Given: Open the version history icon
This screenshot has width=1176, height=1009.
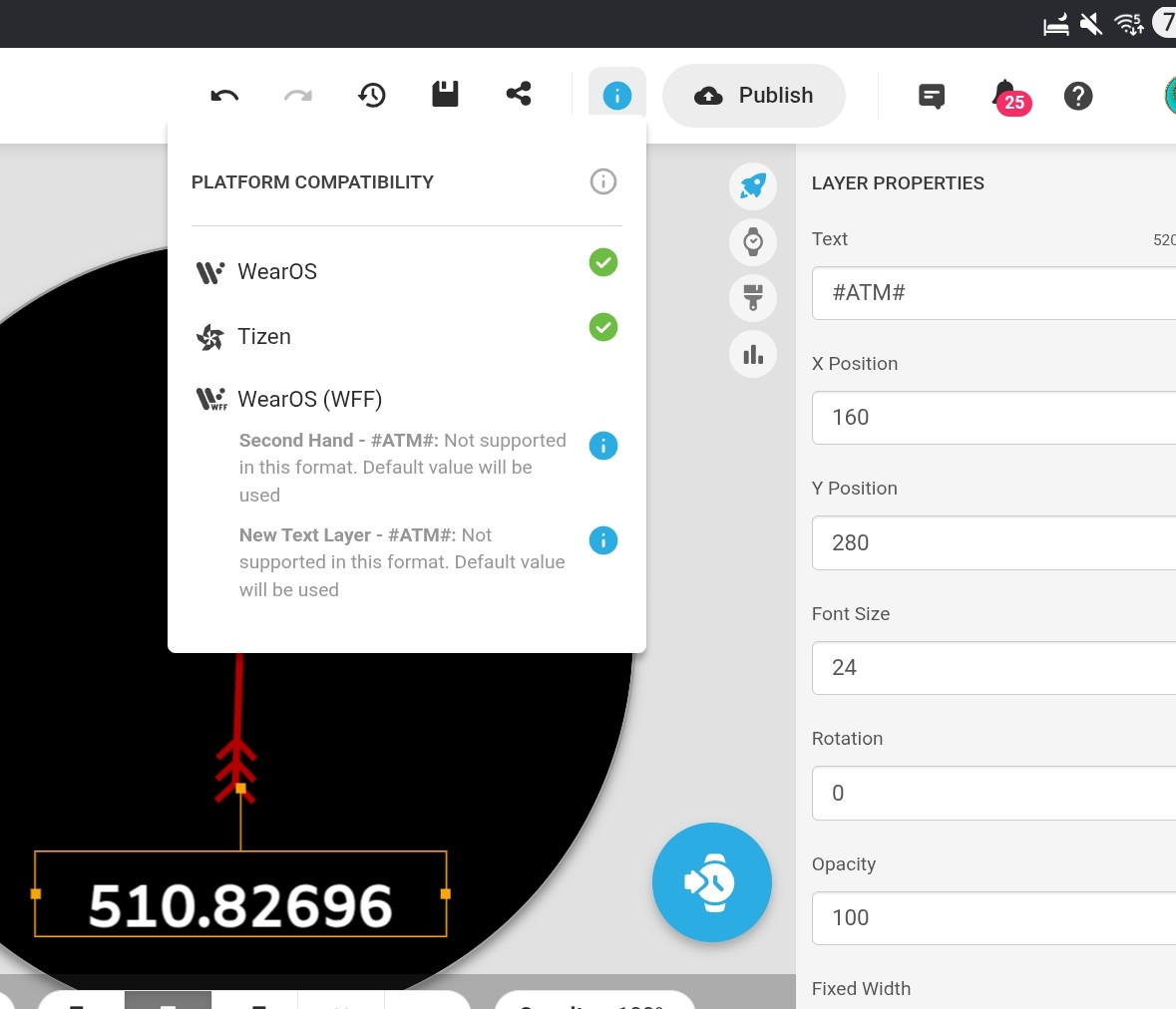Looking at the screenshot, I should coord(372,96).
